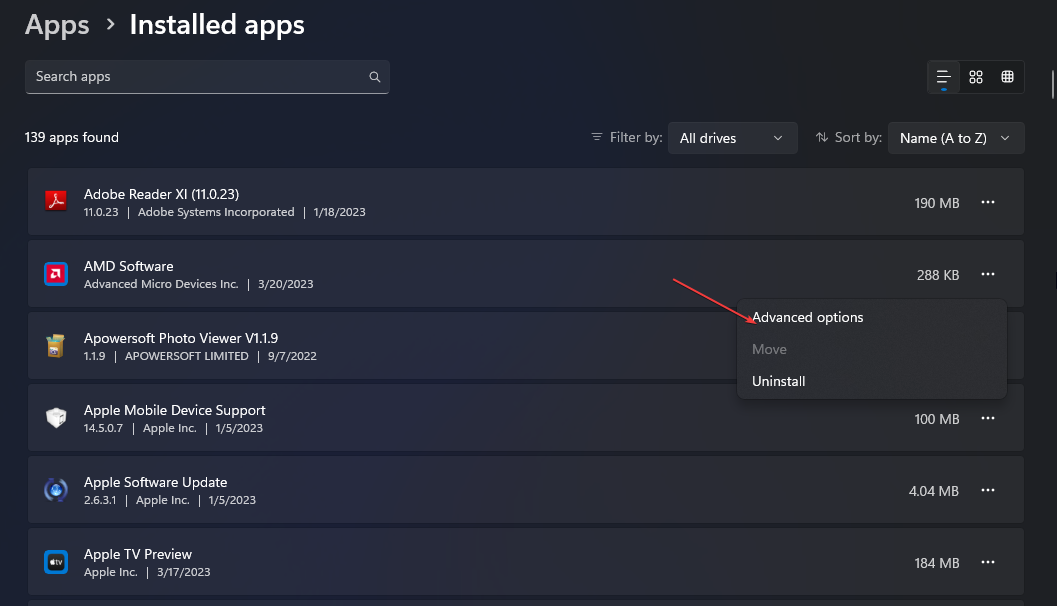This screenshot has height=606, width=1057.
Task: Open more options for Apple Mobile Device Support
Action: 988,418
